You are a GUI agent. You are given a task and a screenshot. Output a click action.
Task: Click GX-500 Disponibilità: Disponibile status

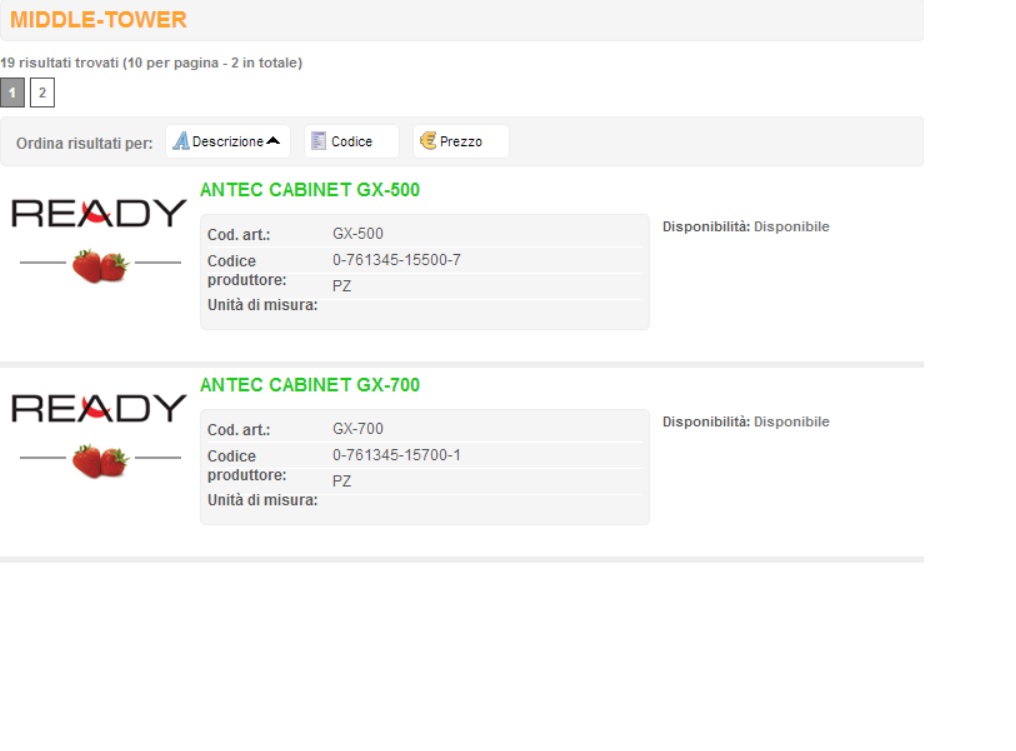[x=746, y=227]
